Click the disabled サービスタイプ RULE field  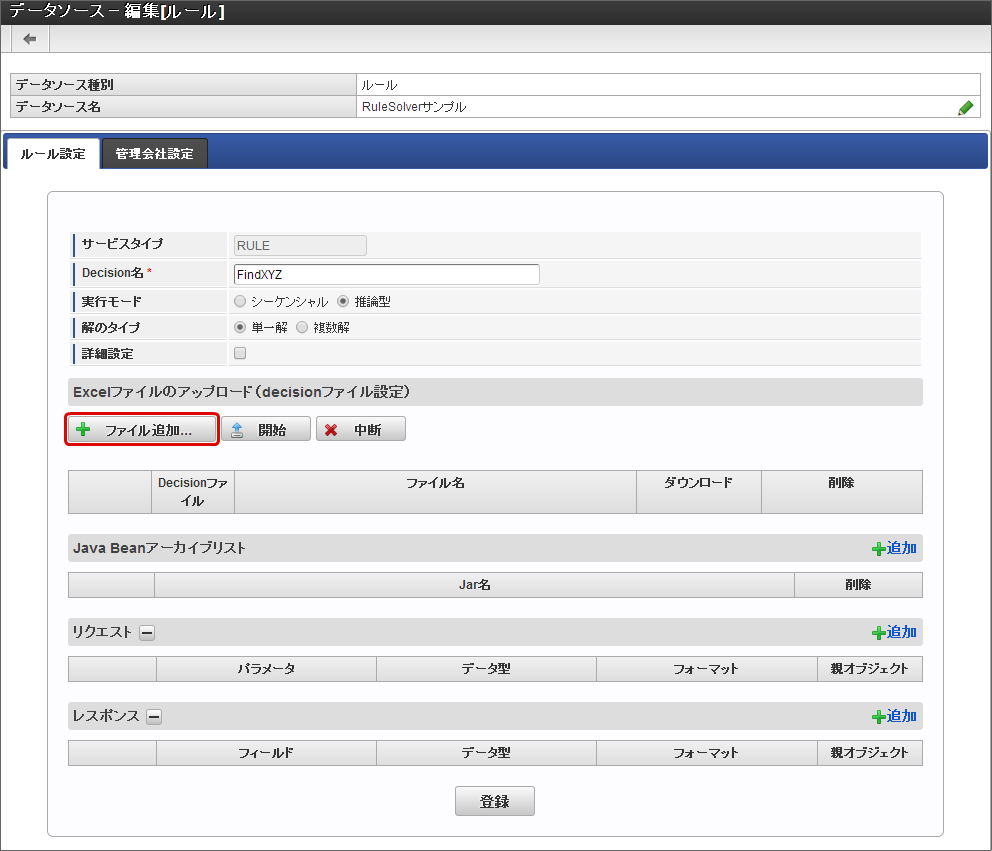pos(299,245)
